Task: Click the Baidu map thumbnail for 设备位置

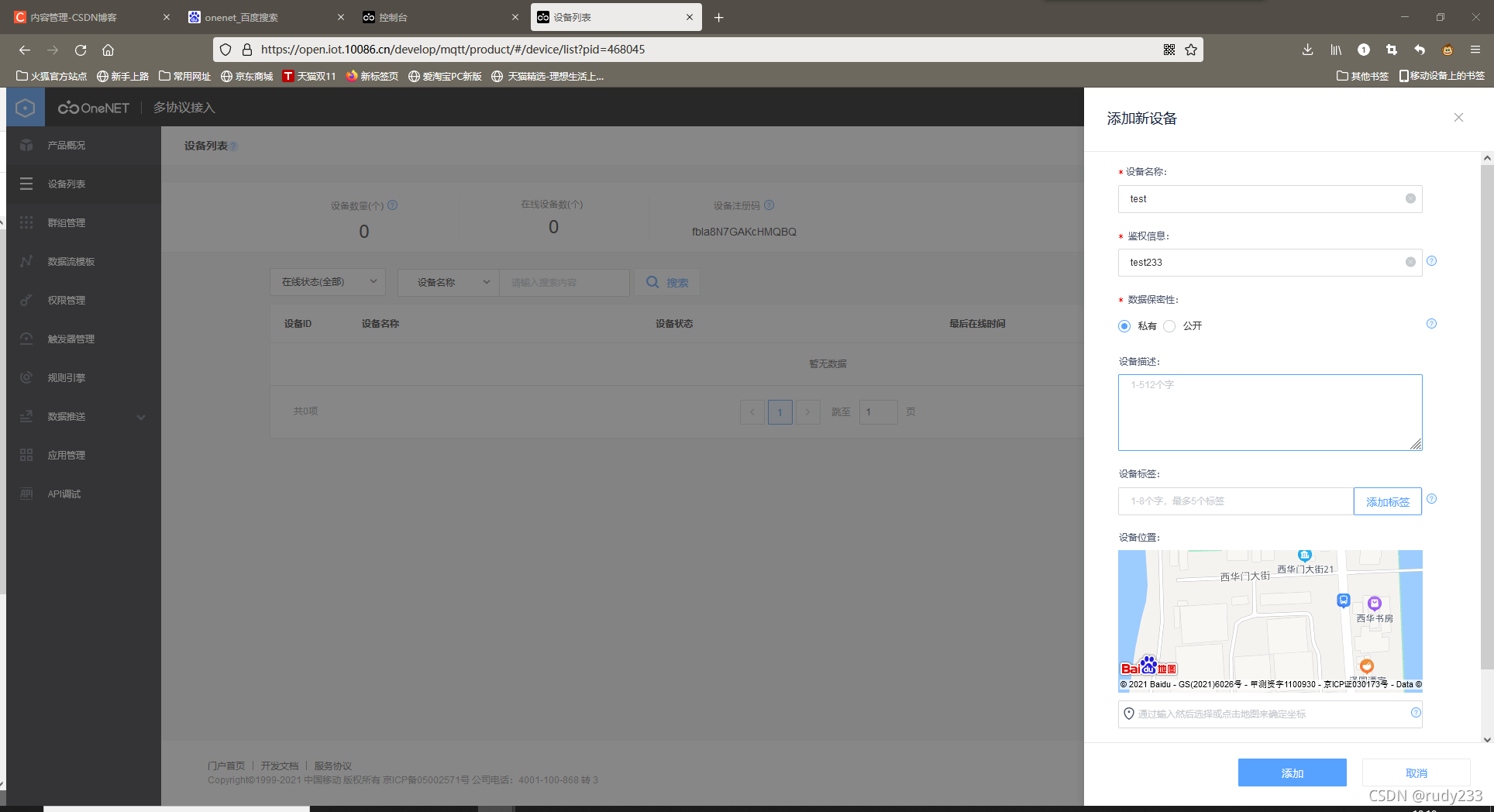Action: point(1270,620)
